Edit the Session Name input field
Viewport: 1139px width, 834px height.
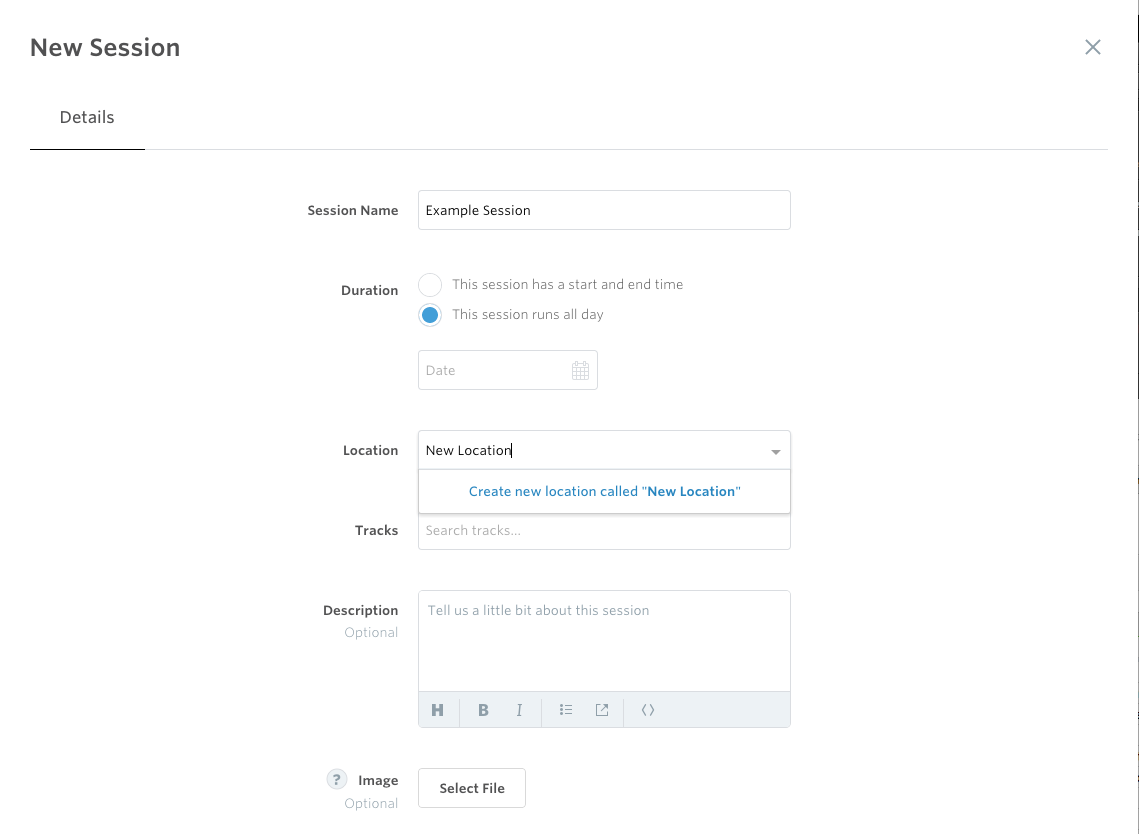[604, 210]
